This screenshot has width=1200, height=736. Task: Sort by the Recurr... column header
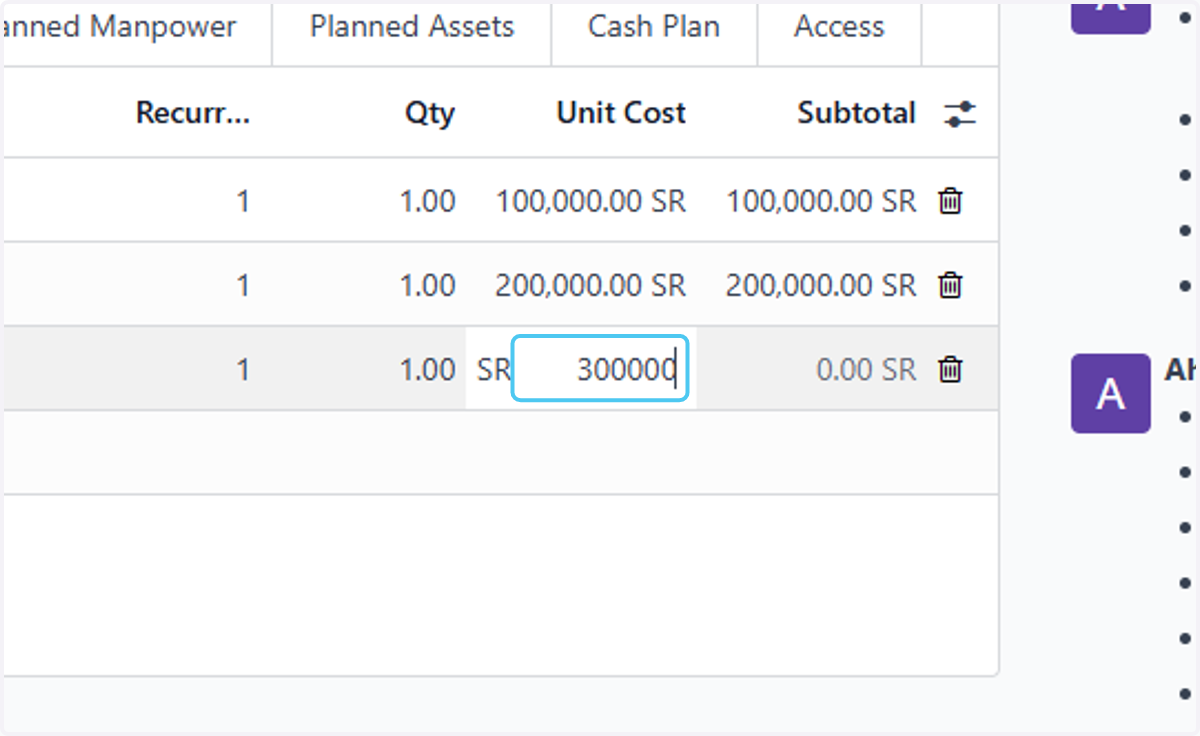[x=193, y=113]
